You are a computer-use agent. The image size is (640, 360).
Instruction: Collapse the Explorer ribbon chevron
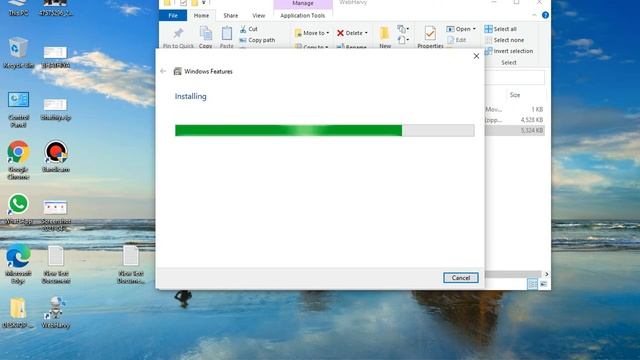pyautogui.click(x=534, y=15)
